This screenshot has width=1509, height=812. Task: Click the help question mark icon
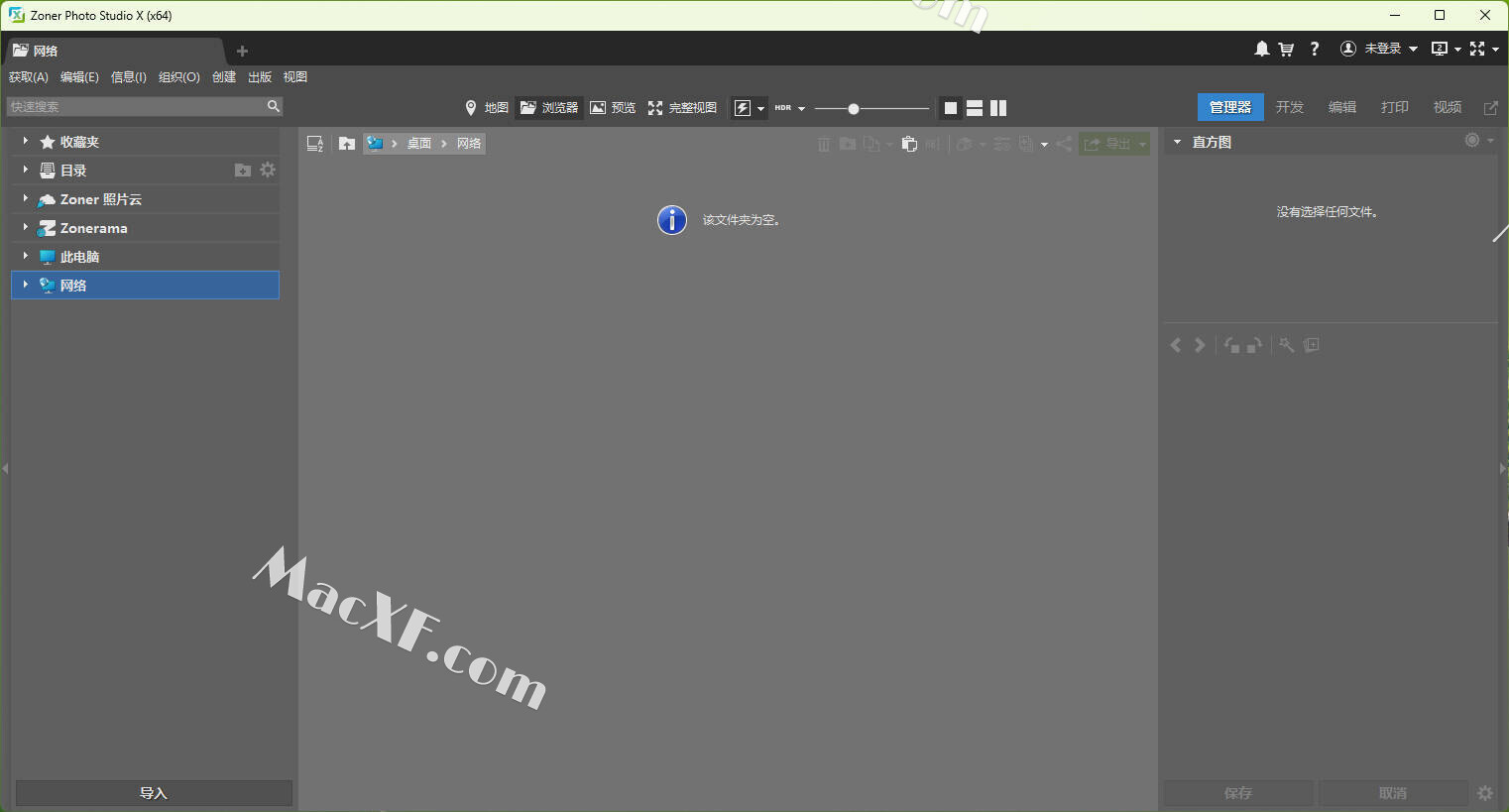pos(1315,49)
